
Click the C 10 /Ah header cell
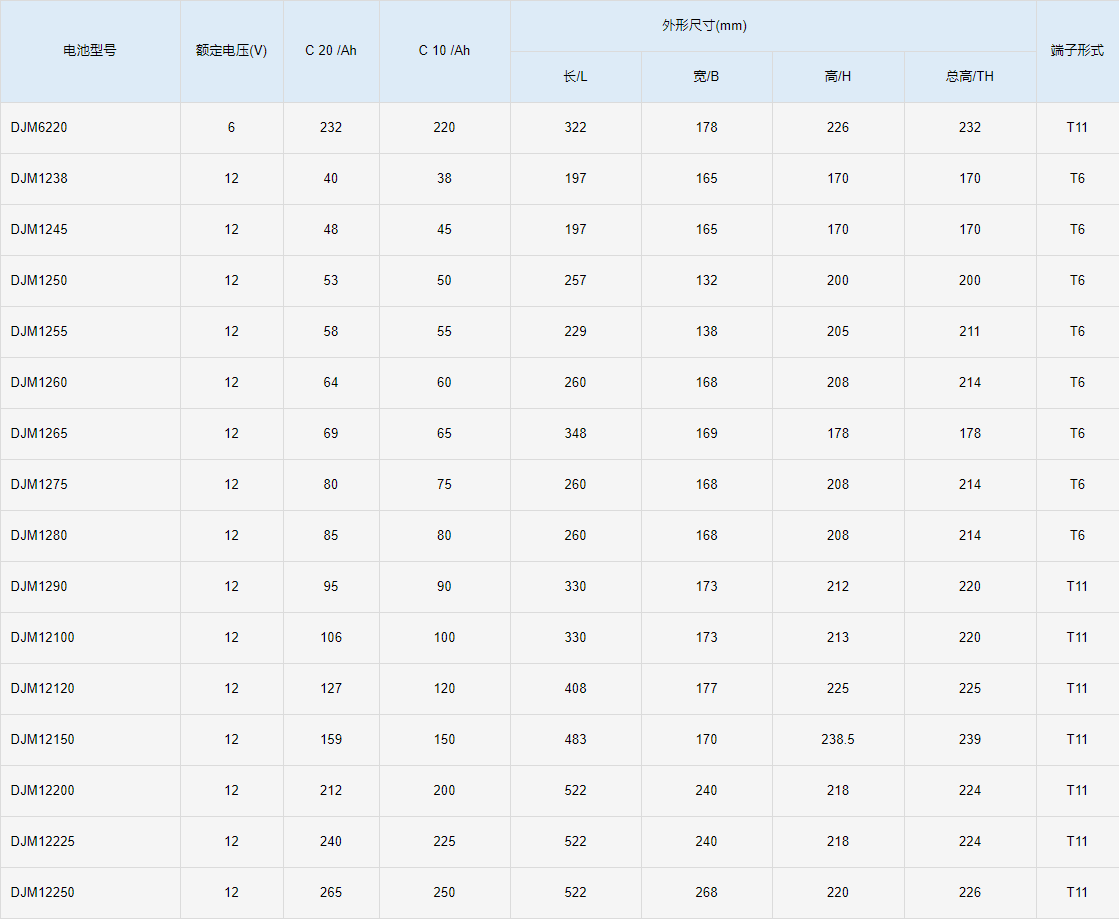click(x=444, y=50)
